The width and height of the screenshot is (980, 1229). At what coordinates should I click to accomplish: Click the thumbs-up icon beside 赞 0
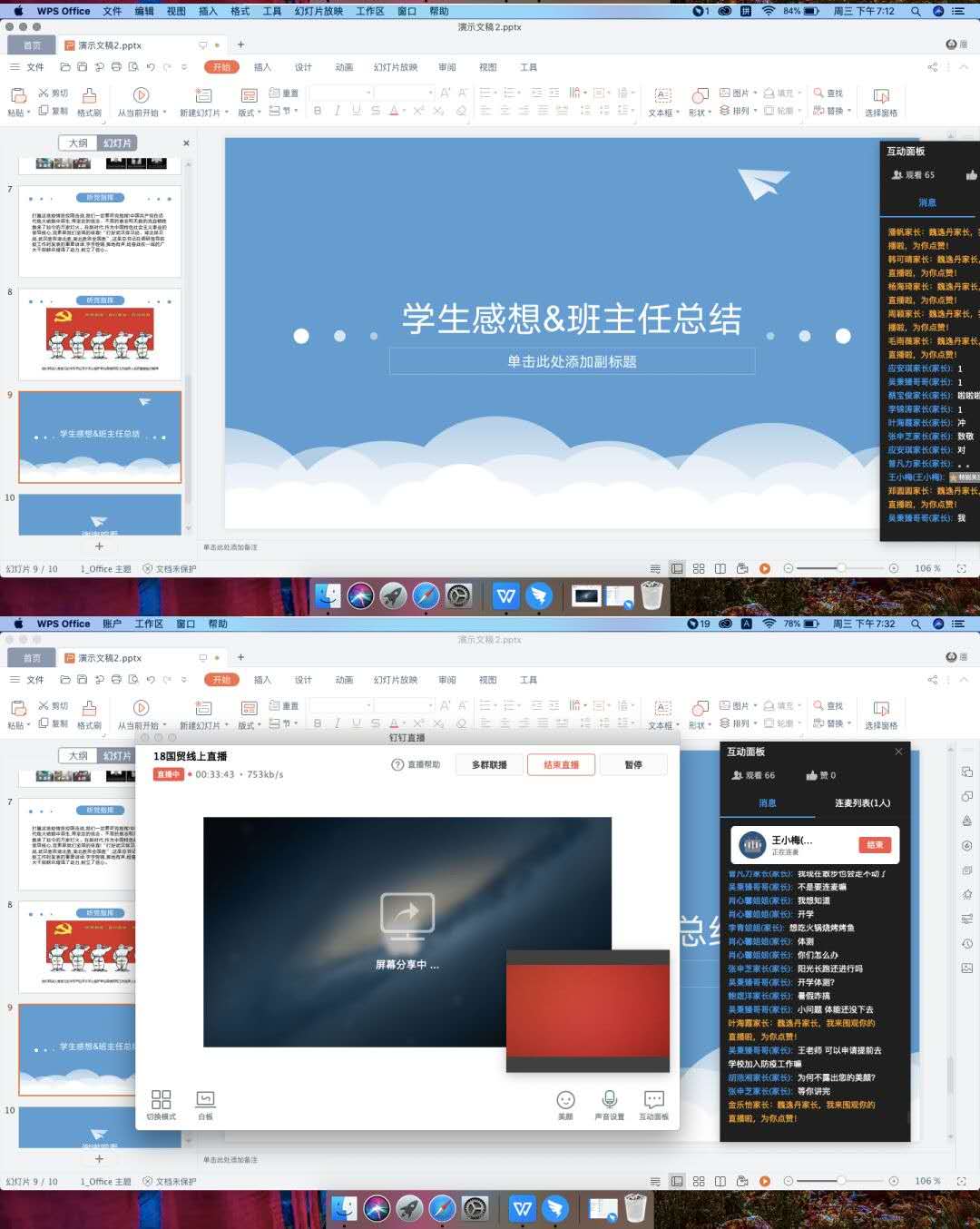click(x=812, y=775)
